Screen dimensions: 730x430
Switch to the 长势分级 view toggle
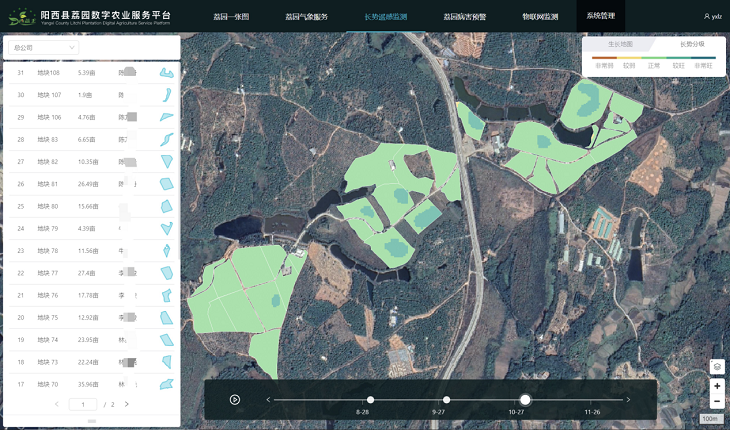point(692,44)
